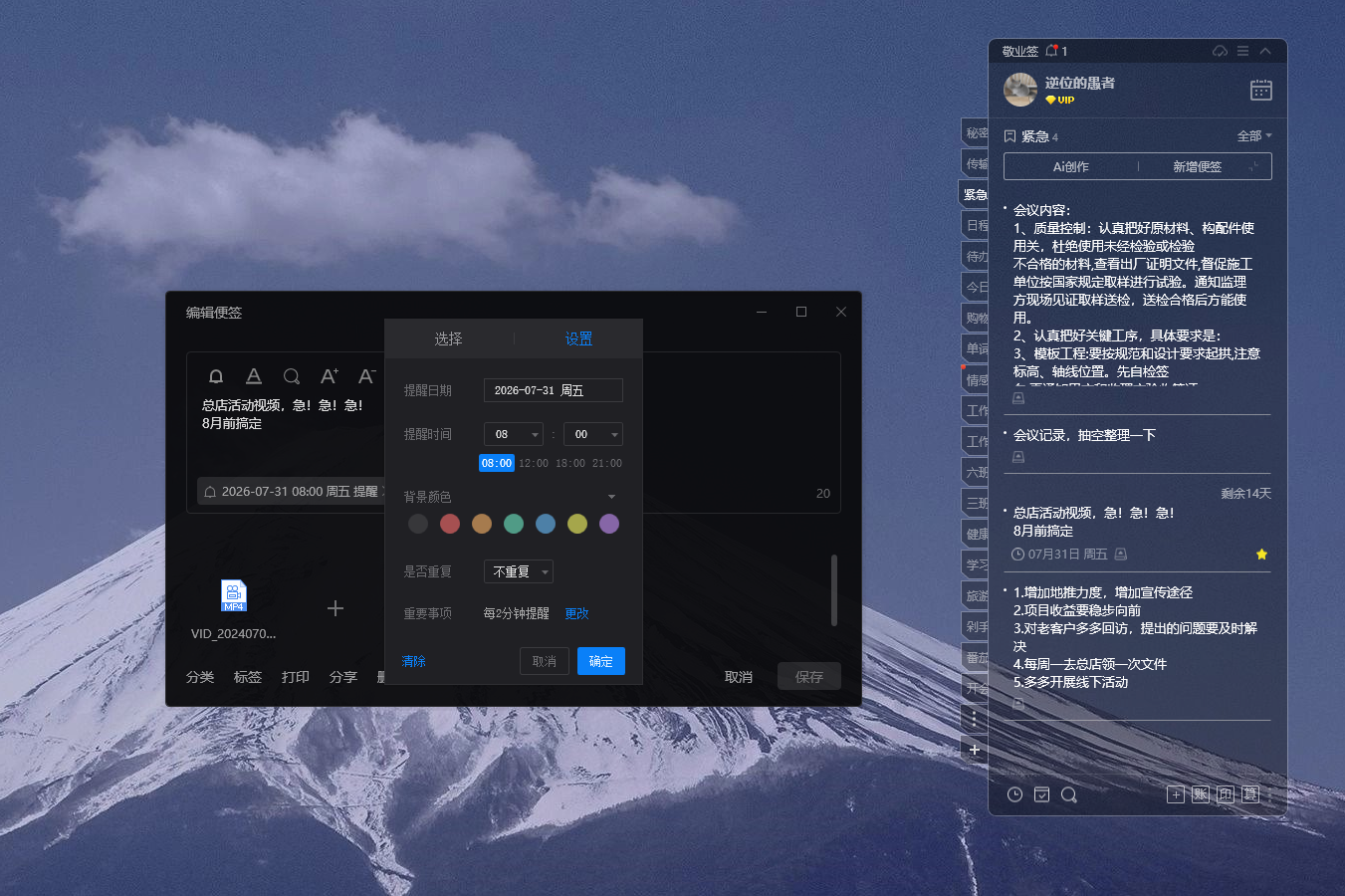Viewport: 1345px width, 896px height.
Task: Toggle the yellow star on 总店活动视频 note
Action: 1261,555
